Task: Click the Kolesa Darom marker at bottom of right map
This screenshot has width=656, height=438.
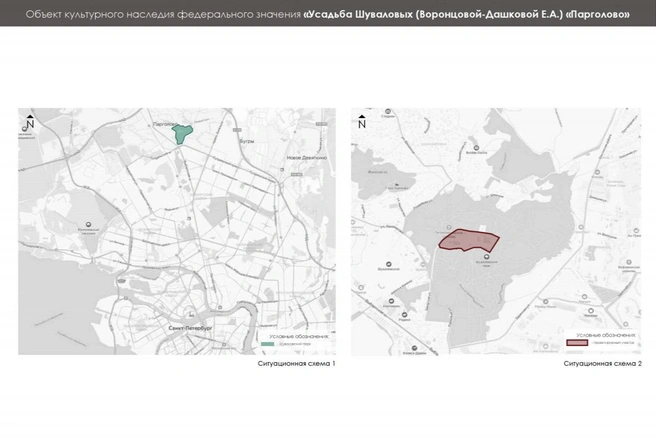Action: pyautogui.click(x=414, y=348)
